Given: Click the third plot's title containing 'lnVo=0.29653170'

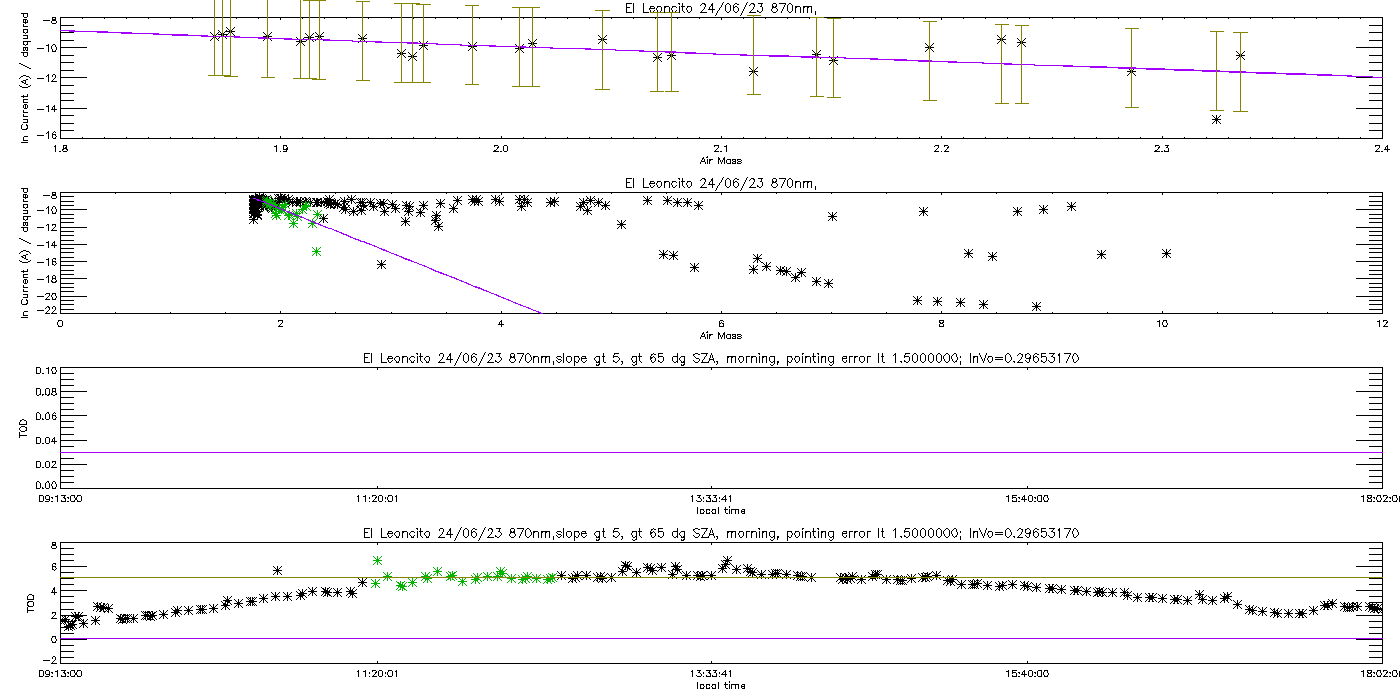Looking at the screenshot, I should coord(720,358).
